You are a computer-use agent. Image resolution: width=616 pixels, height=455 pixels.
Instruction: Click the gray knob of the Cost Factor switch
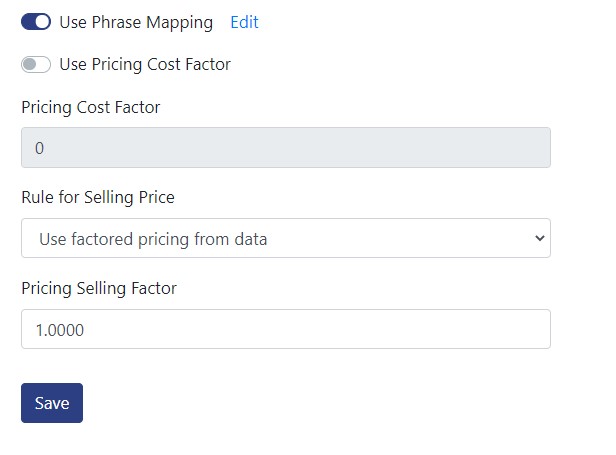pos(29,64)
